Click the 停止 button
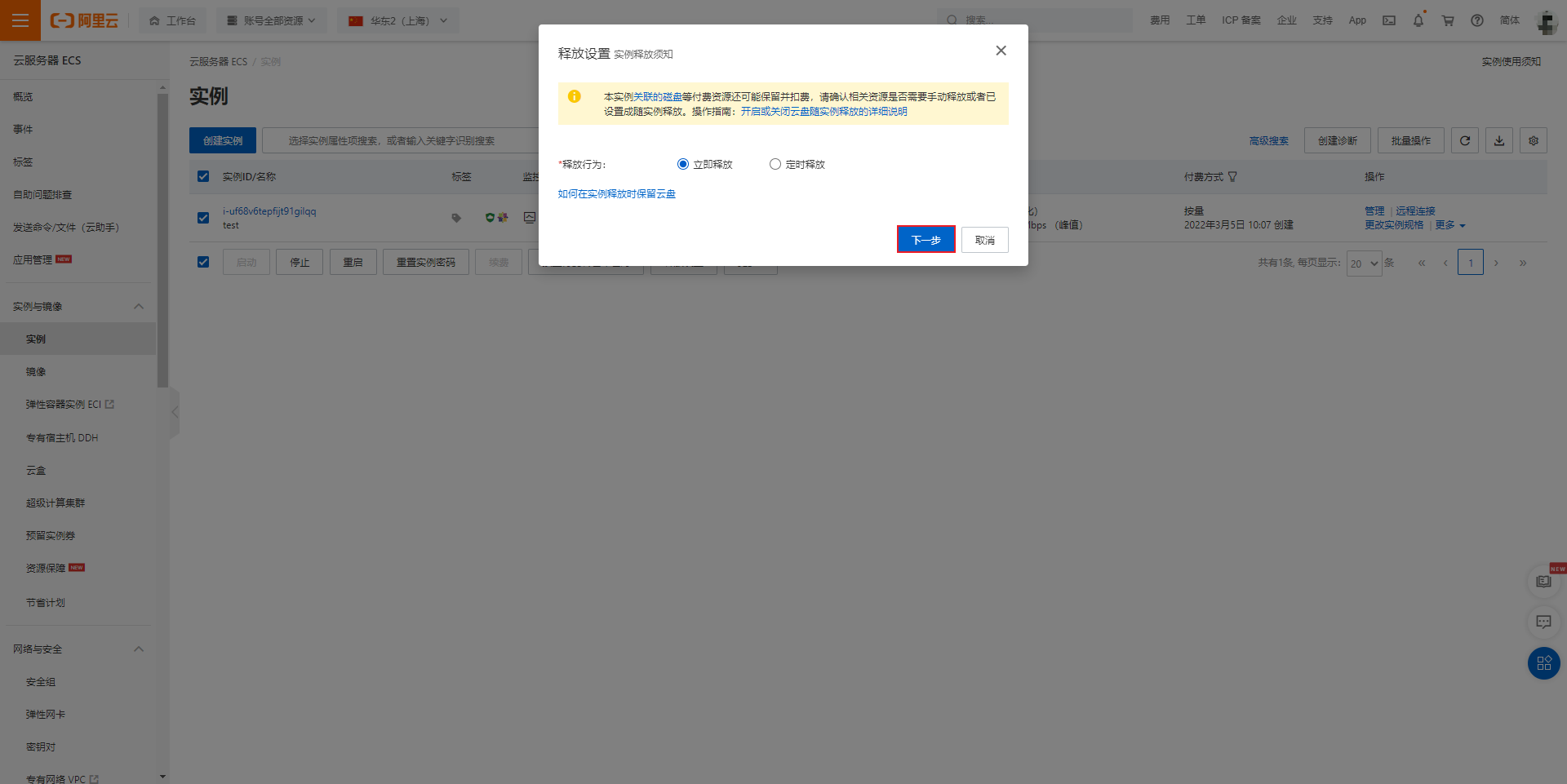Viewport: 1567px width, 784px height. click(300, 262)
